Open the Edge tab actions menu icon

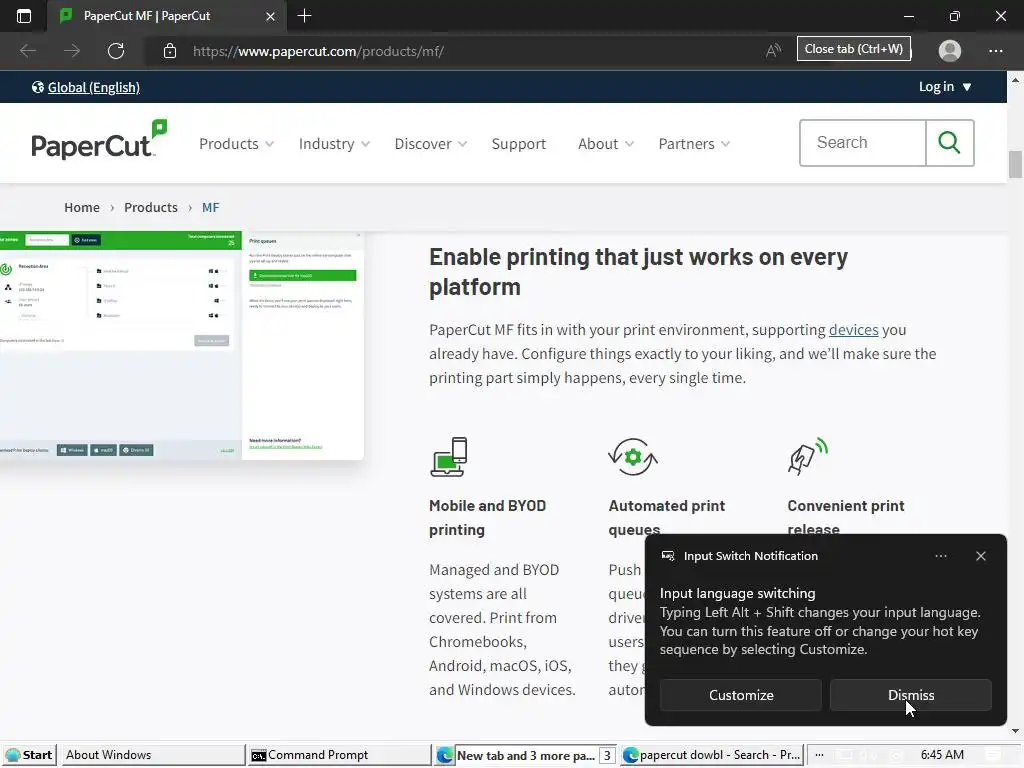[x=24, y=16]
